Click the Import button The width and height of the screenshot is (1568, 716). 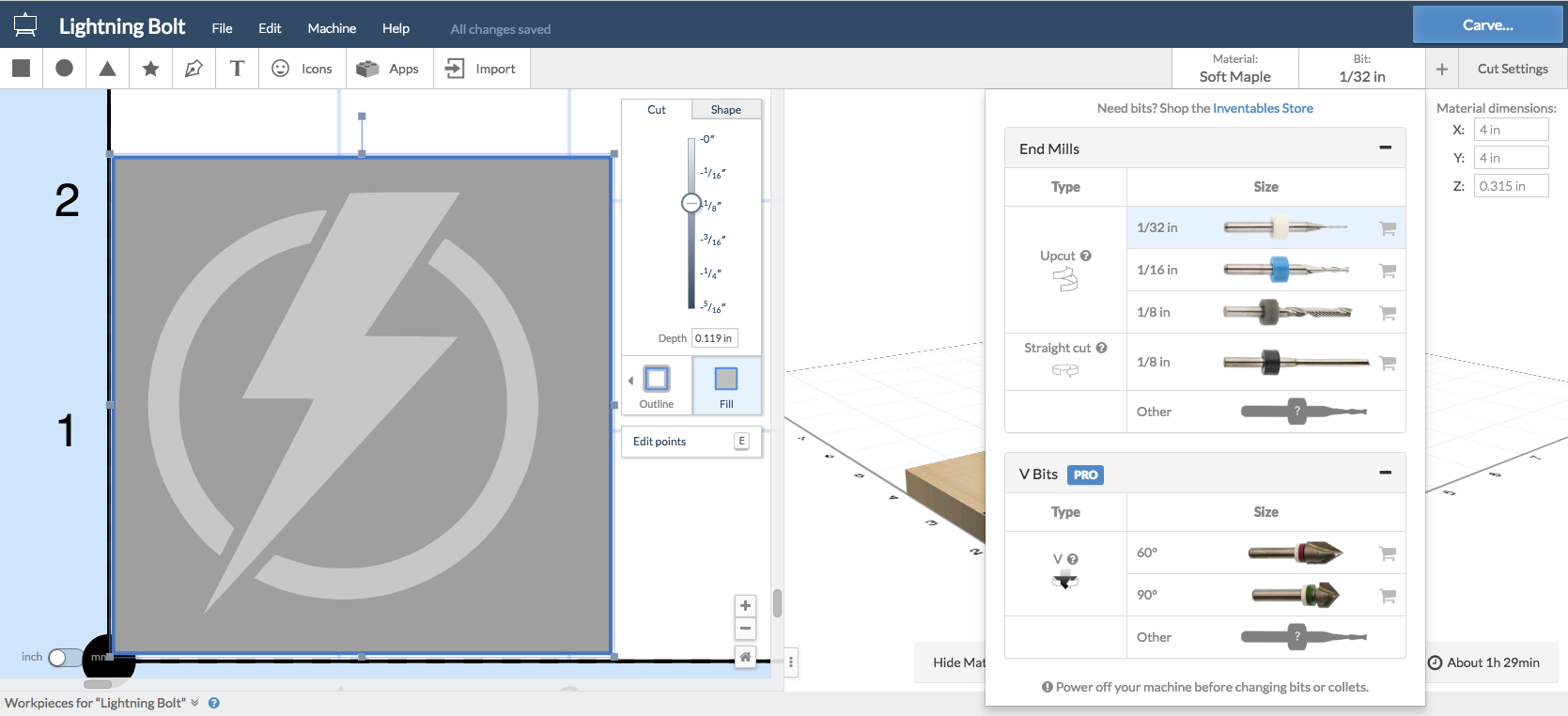point(481,69)
